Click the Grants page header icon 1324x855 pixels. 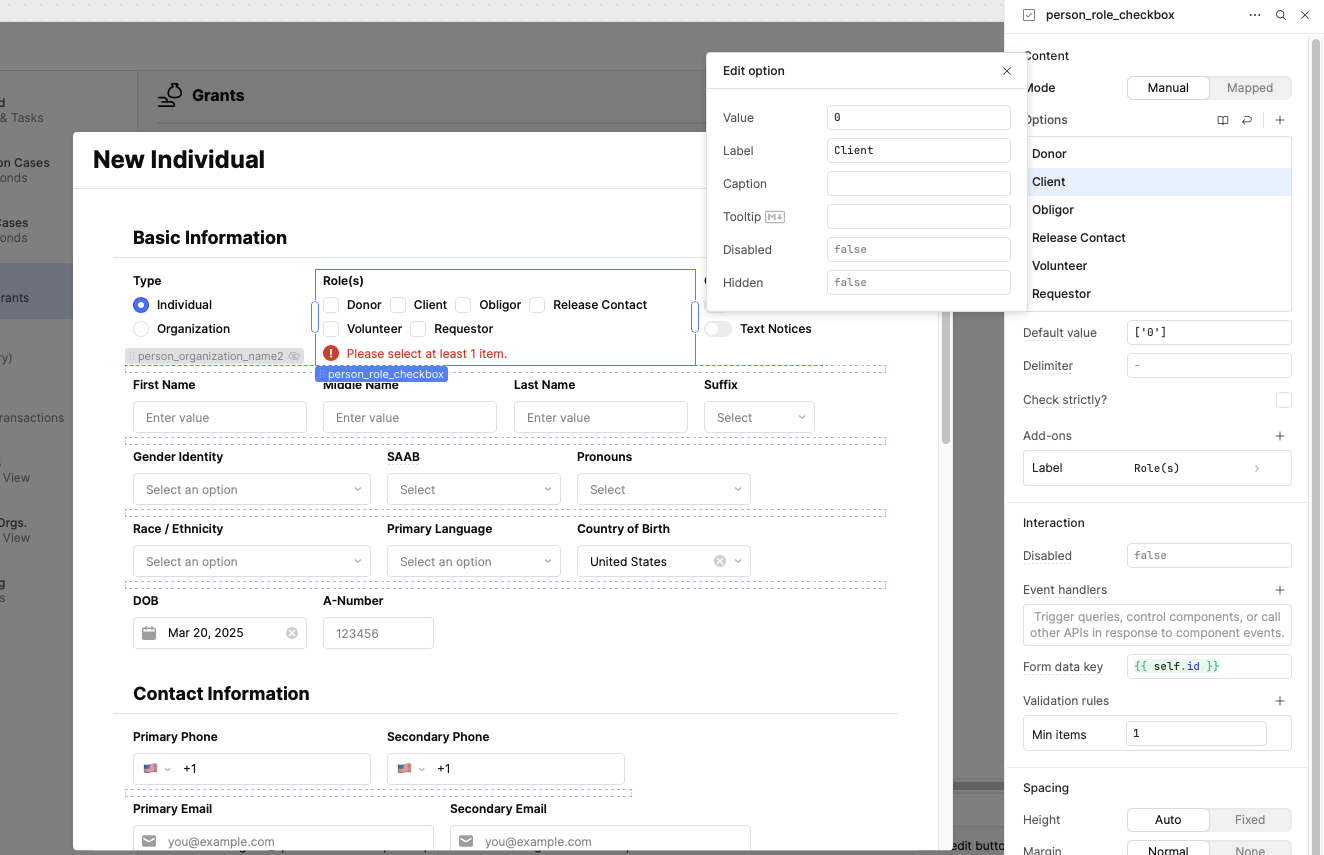171,95
